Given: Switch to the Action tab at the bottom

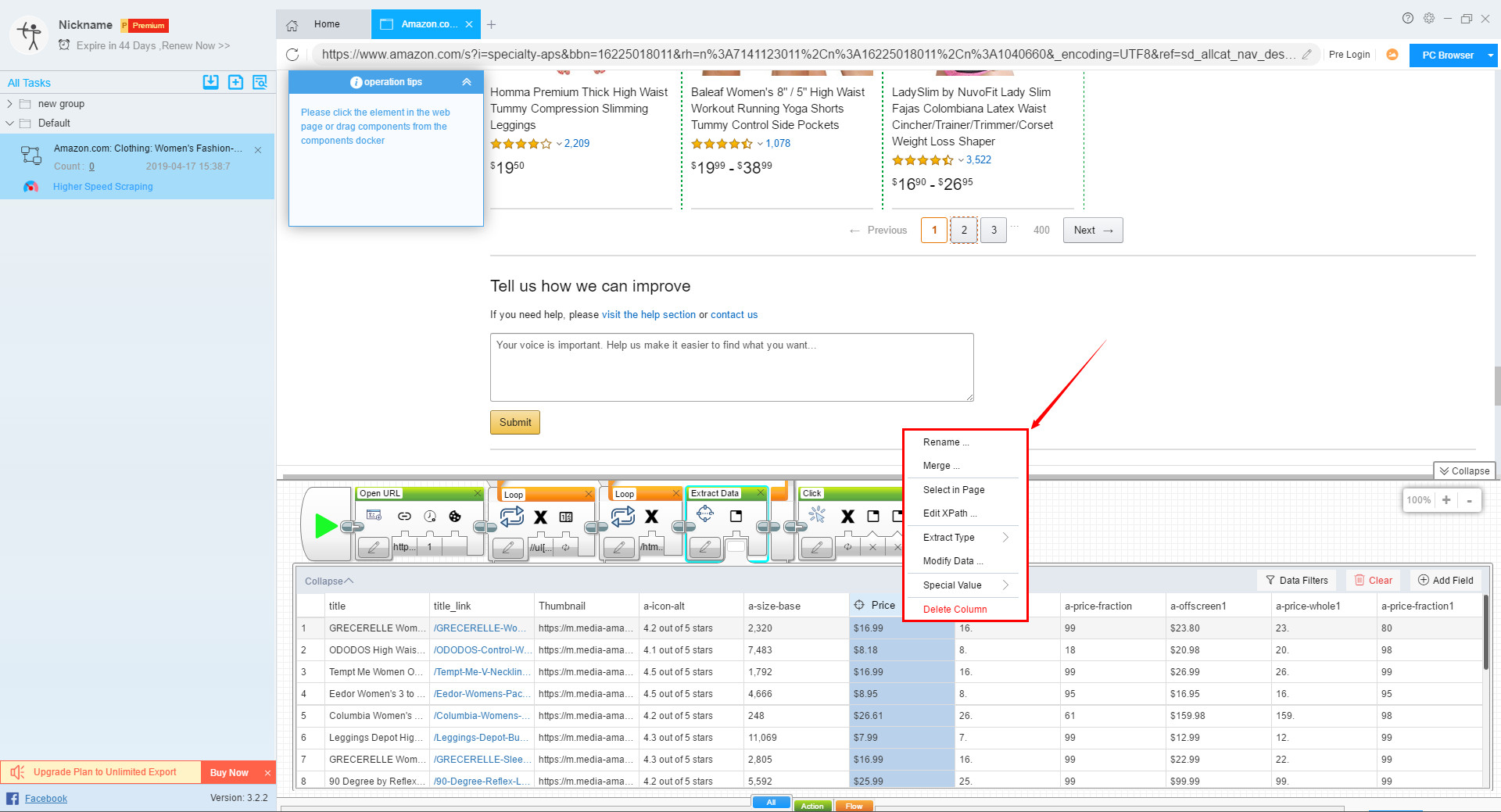Looking at the screenshot, I should (812, 806).
